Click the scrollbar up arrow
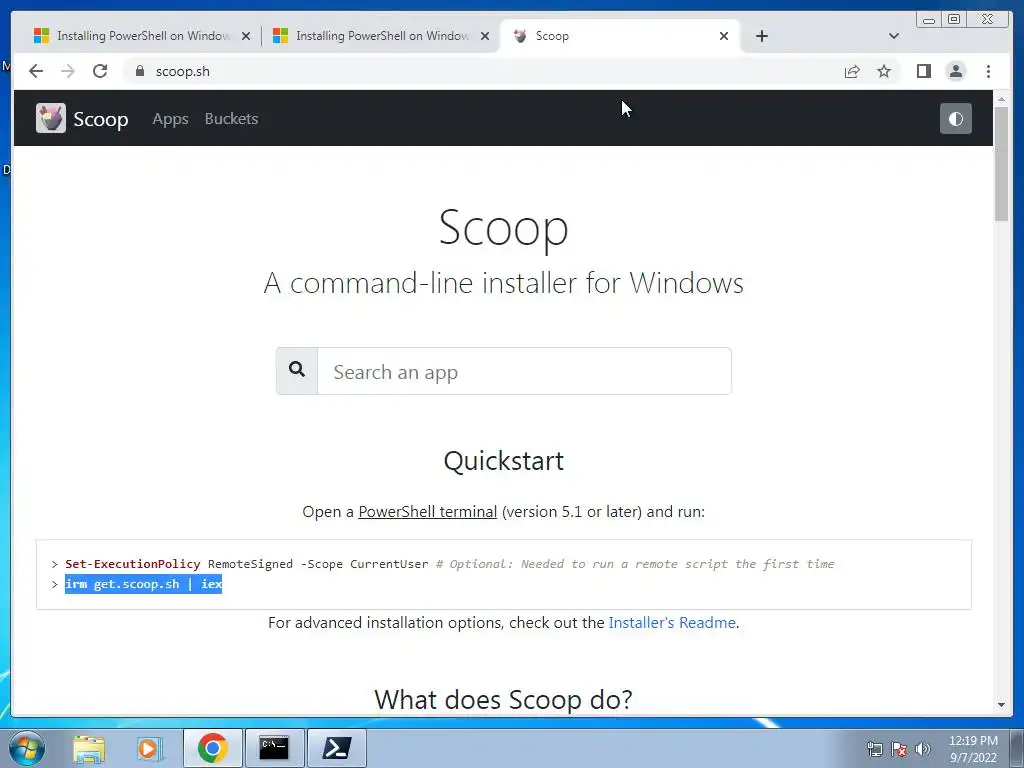This screenshot has width=1024, height=768. (1001, 99)
